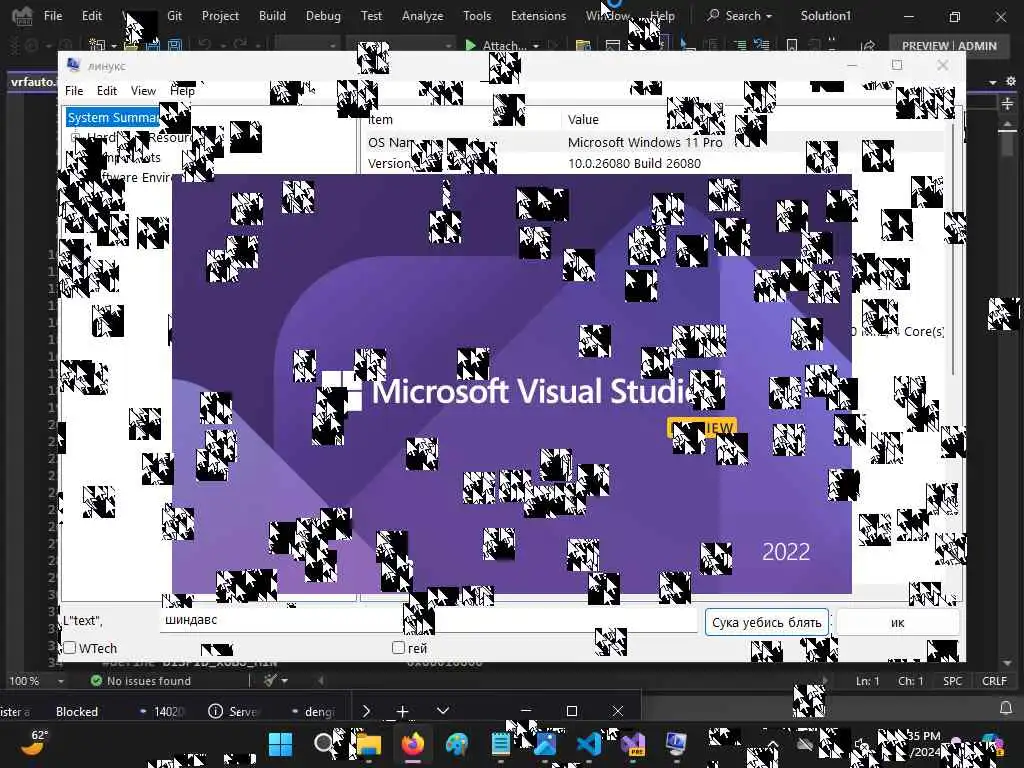This screenshot has height=768, width=1024.
Task: Click the green Attach start arrow
Action: pos(470,45)
